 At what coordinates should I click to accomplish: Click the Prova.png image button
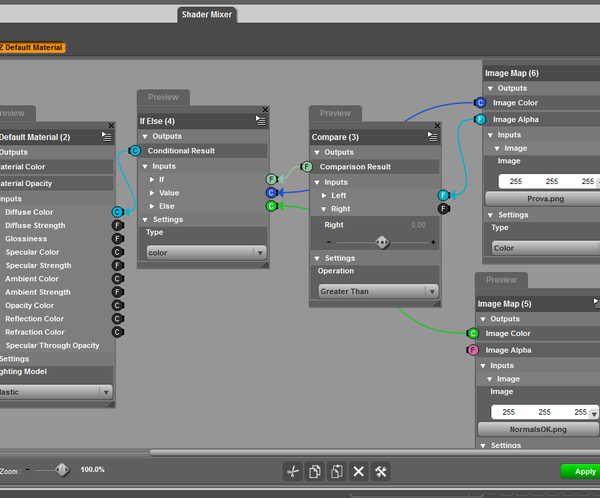click(543, 199)
